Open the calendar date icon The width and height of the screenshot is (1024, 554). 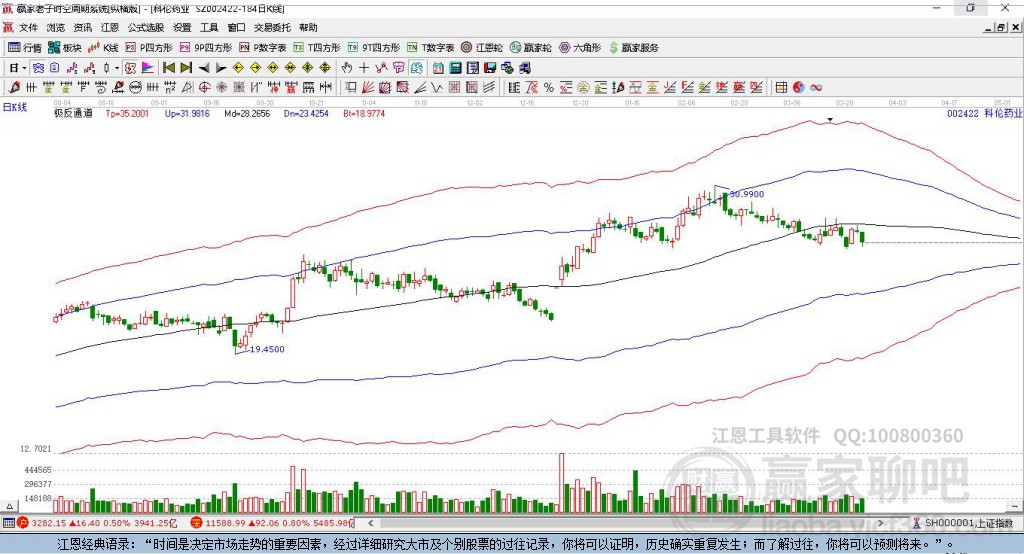tap(438, 68)
